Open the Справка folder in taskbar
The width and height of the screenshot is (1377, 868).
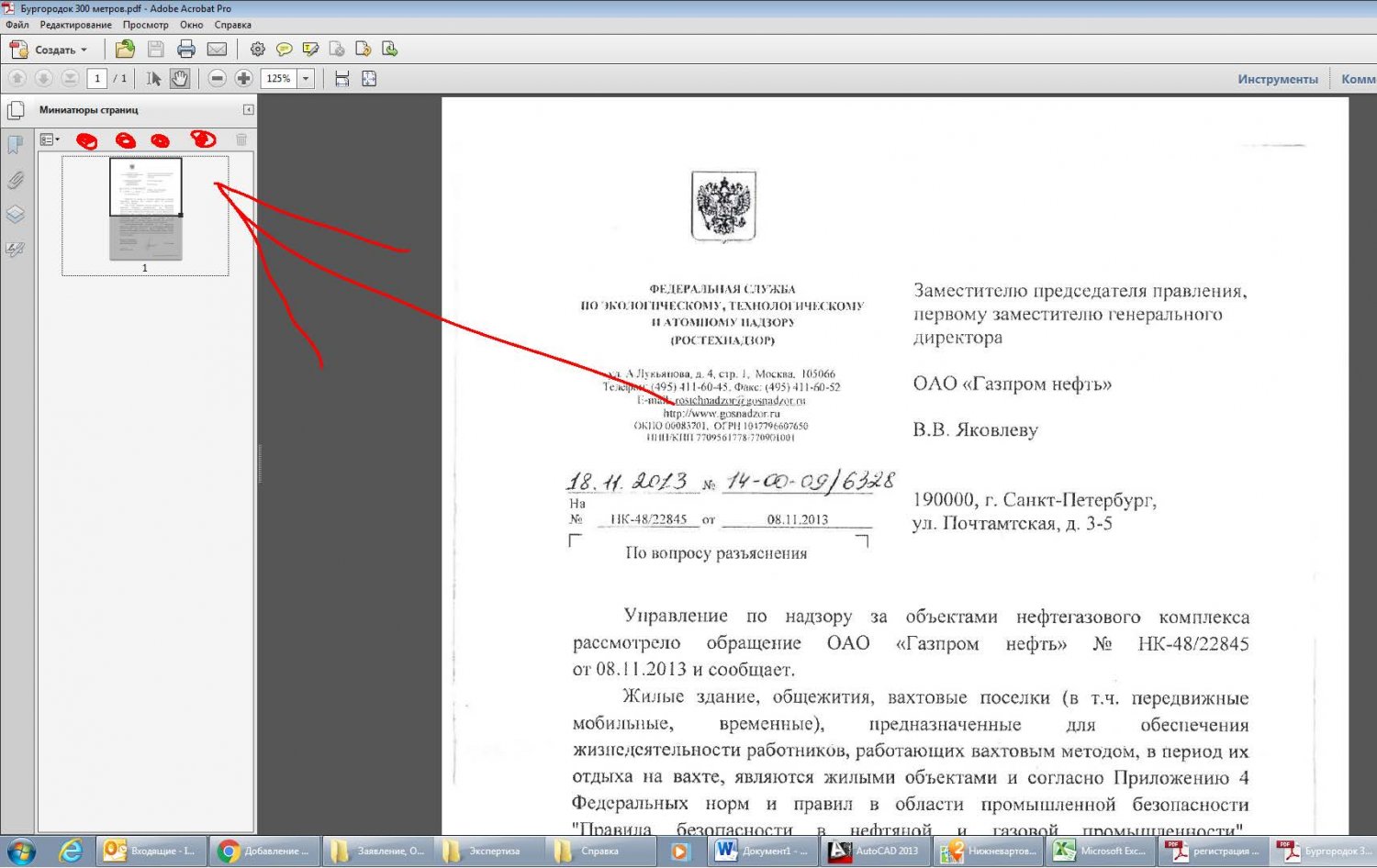pyautogui.click(x=602, y=851)
